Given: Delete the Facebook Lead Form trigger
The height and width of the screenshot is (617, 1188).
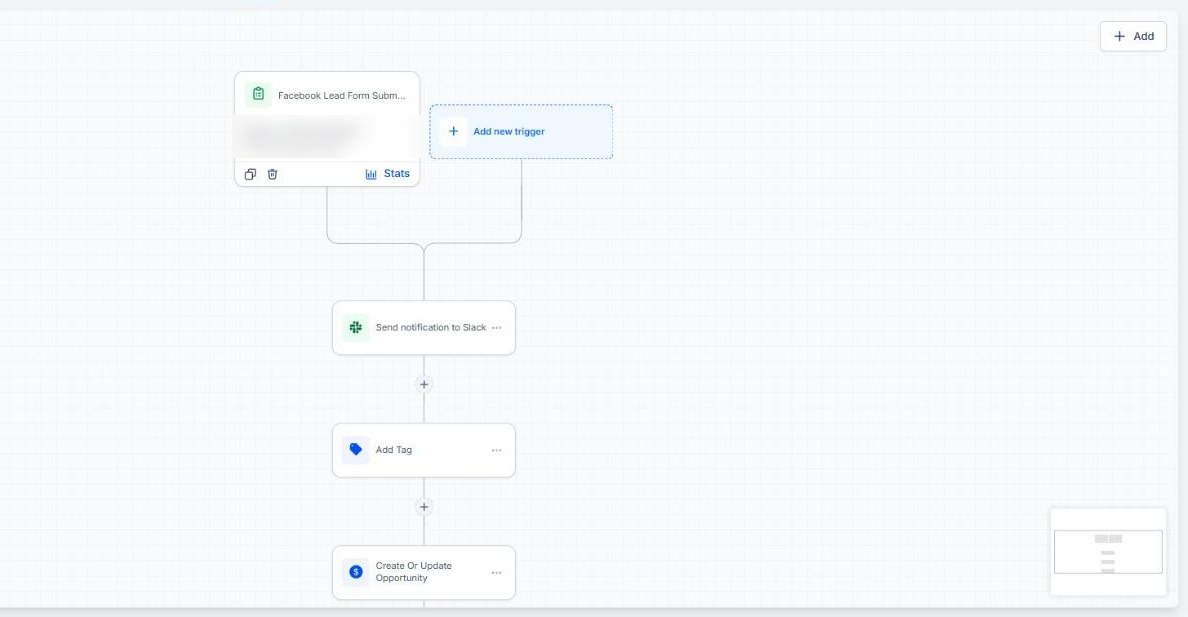Looking at the screenshot, I should 273,174.
